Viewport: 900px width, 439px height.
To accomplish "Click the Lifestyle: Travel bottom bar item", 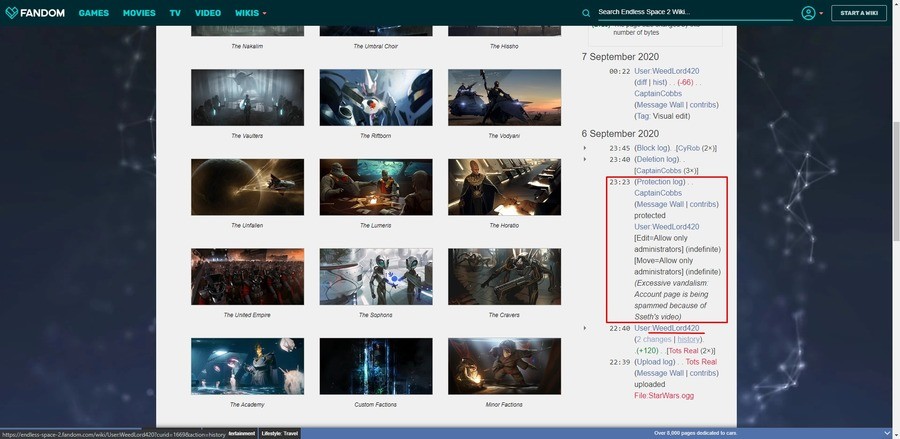I will [x=280, y=433].
